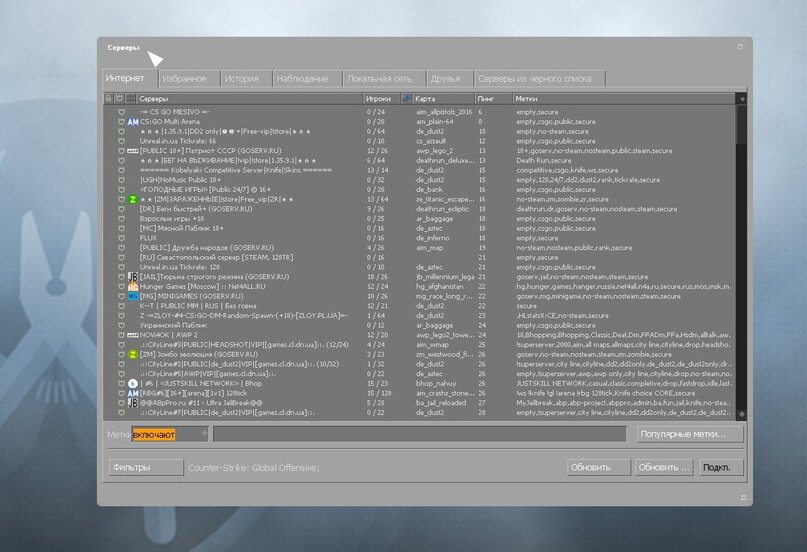The height and width of the screenshot is (552, 807).
Task: Click the resize grip at window bottom-right
Action: [x=743, y=497]
